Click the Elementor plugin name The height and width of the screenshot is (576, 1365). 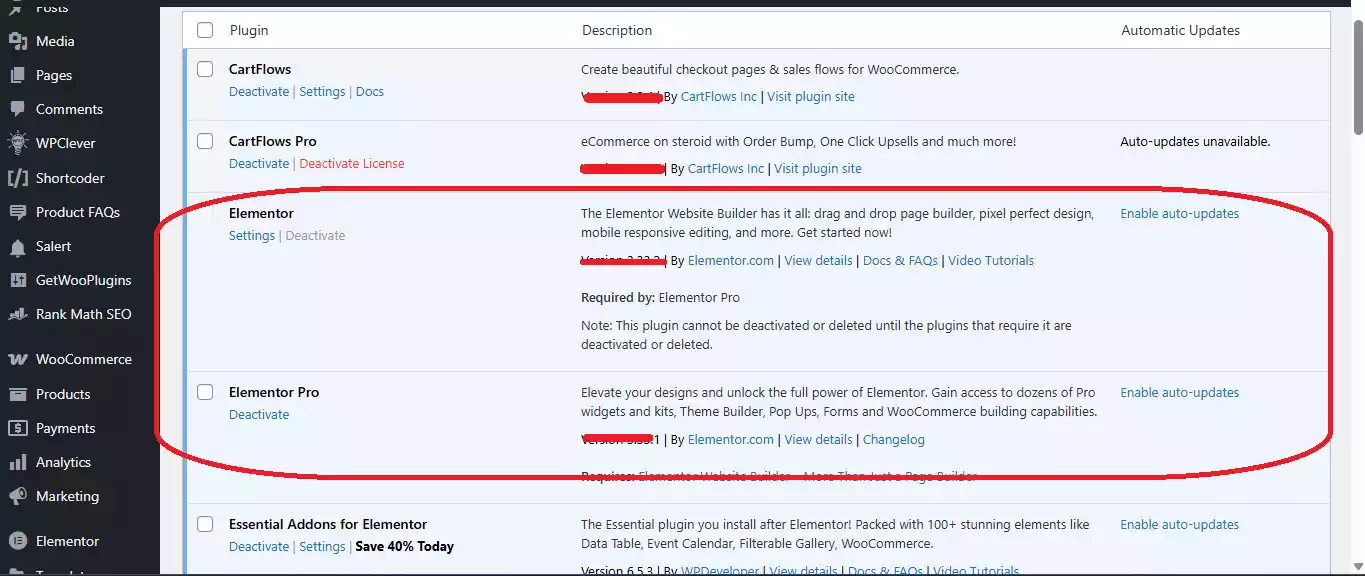pyautogui.click(x=261, y=213)
